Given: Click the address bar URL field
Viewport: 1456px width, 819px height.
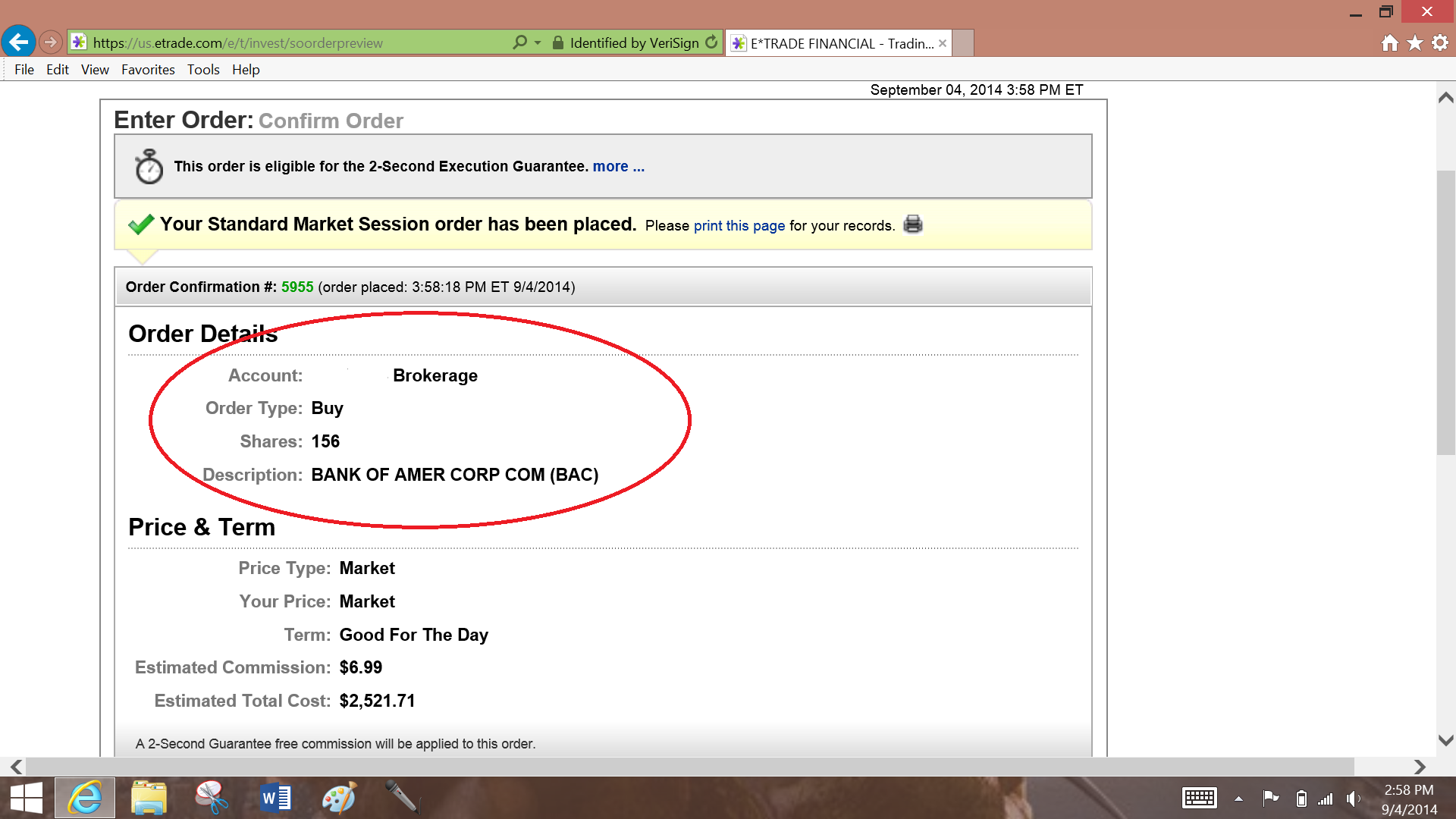Looking at the screenshot, I should (296, 43).
